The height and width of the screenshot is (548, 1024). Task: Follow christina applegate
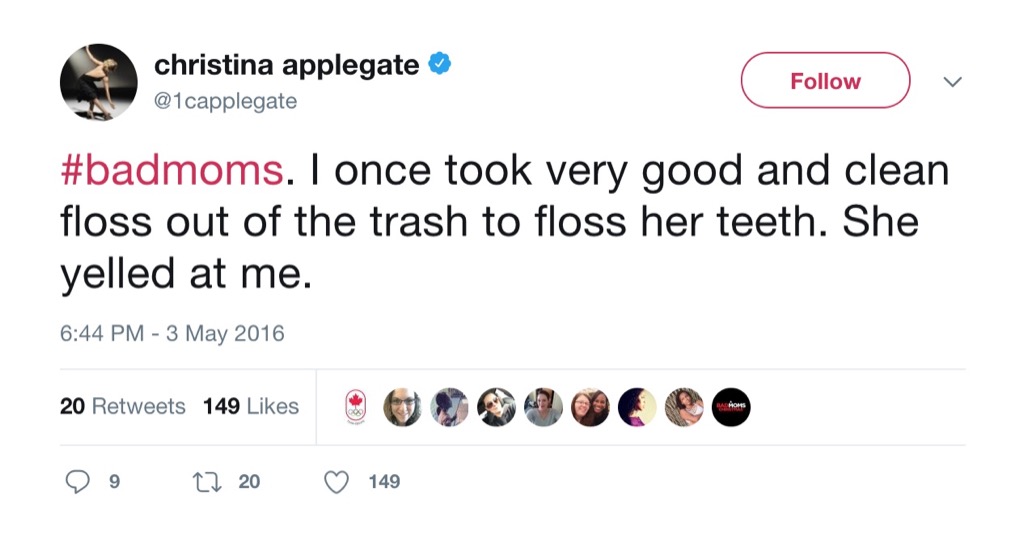coord(825,81)
